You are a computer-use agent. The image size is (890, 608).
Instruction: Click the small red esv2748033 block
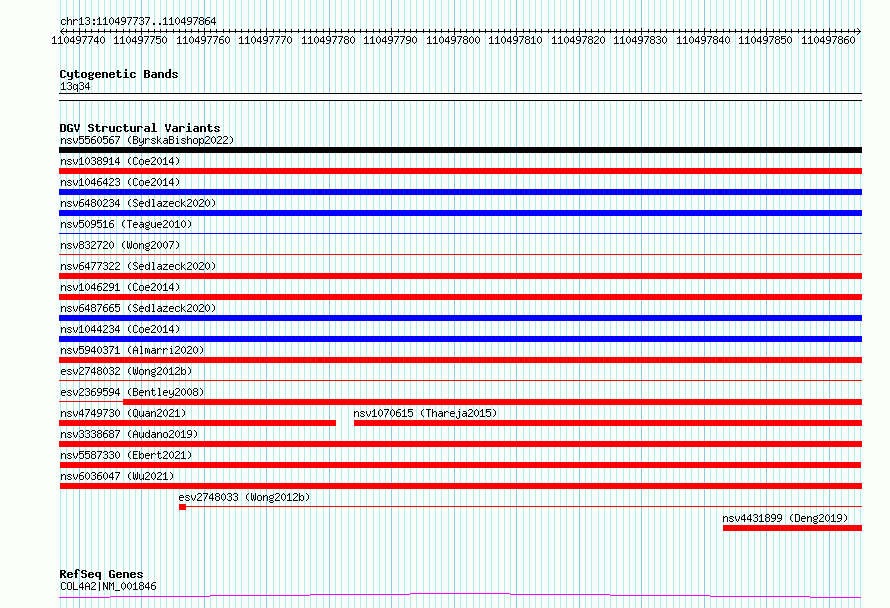(x=182, y=507)
